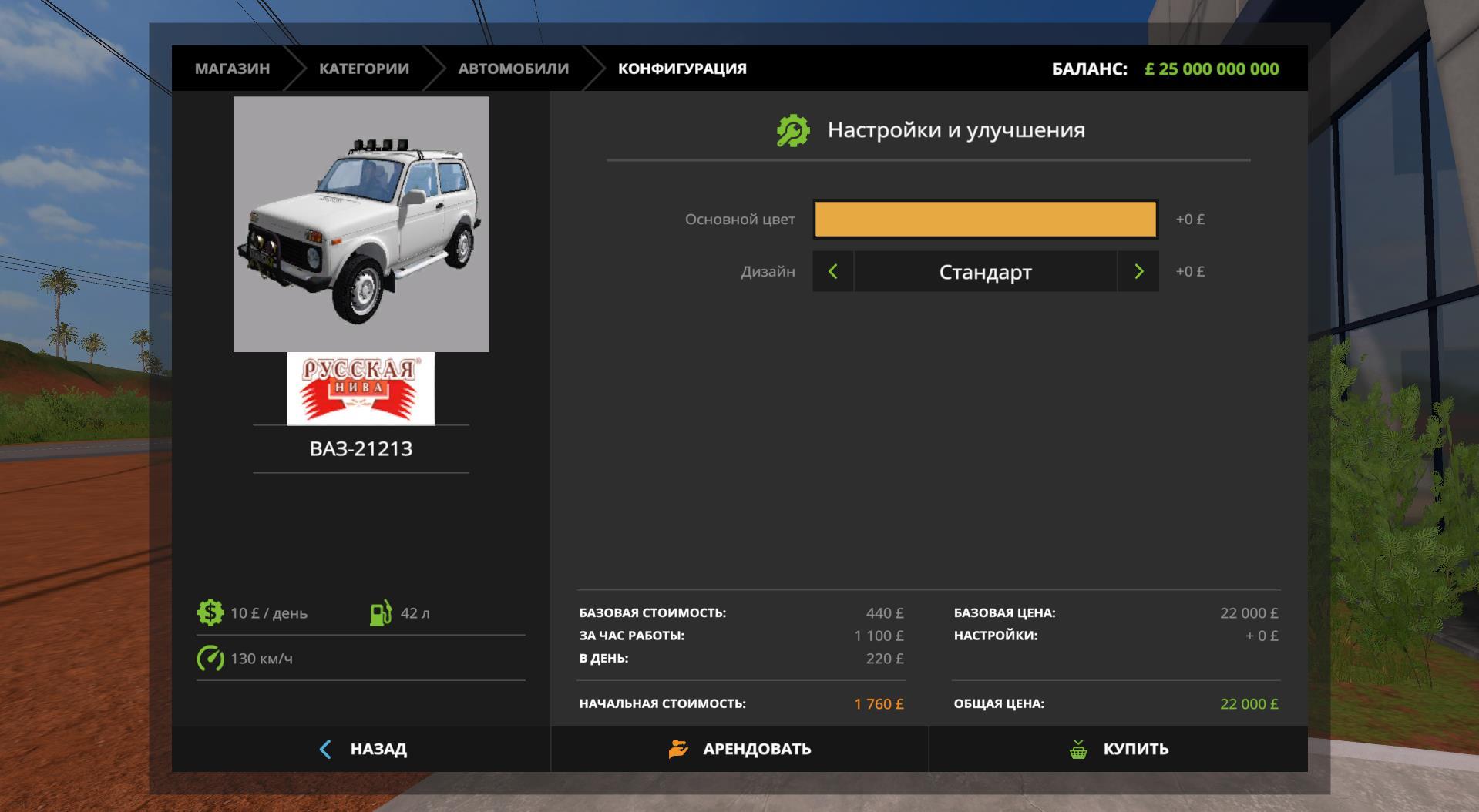The image size is (1479, 812).
Task: Click the Русская Нива brand logo
Action: click(361, 388)
